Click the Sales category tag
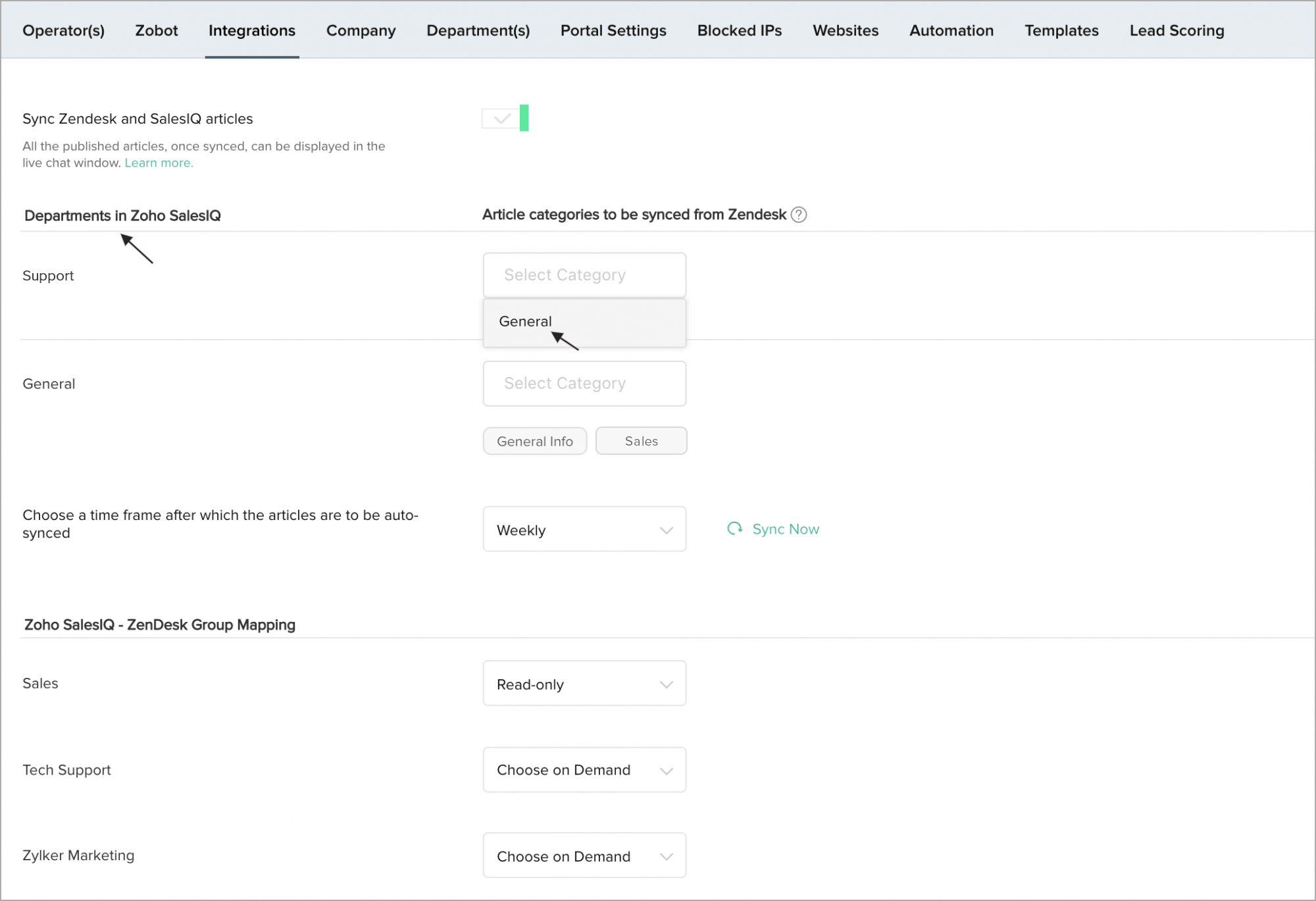The width and height of the screenshot is (1316, 901). coord(642,441)
